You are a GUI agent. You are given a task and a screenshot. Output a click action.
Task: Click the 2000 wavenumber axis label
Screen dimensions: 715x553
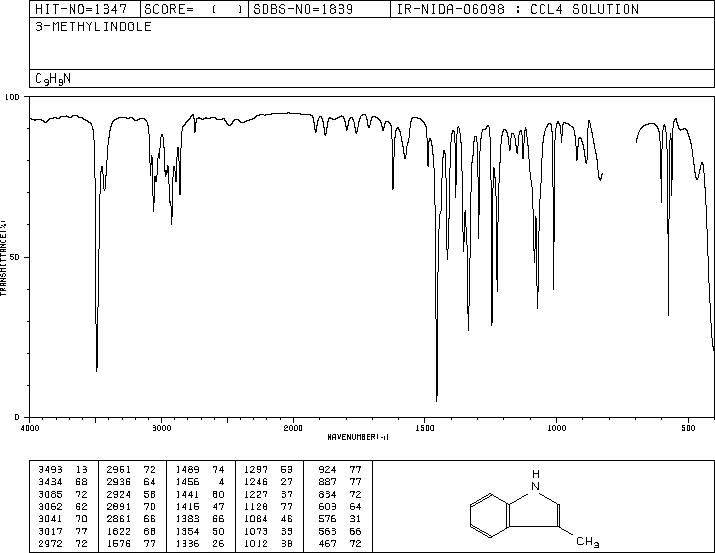tap(293, 428)
